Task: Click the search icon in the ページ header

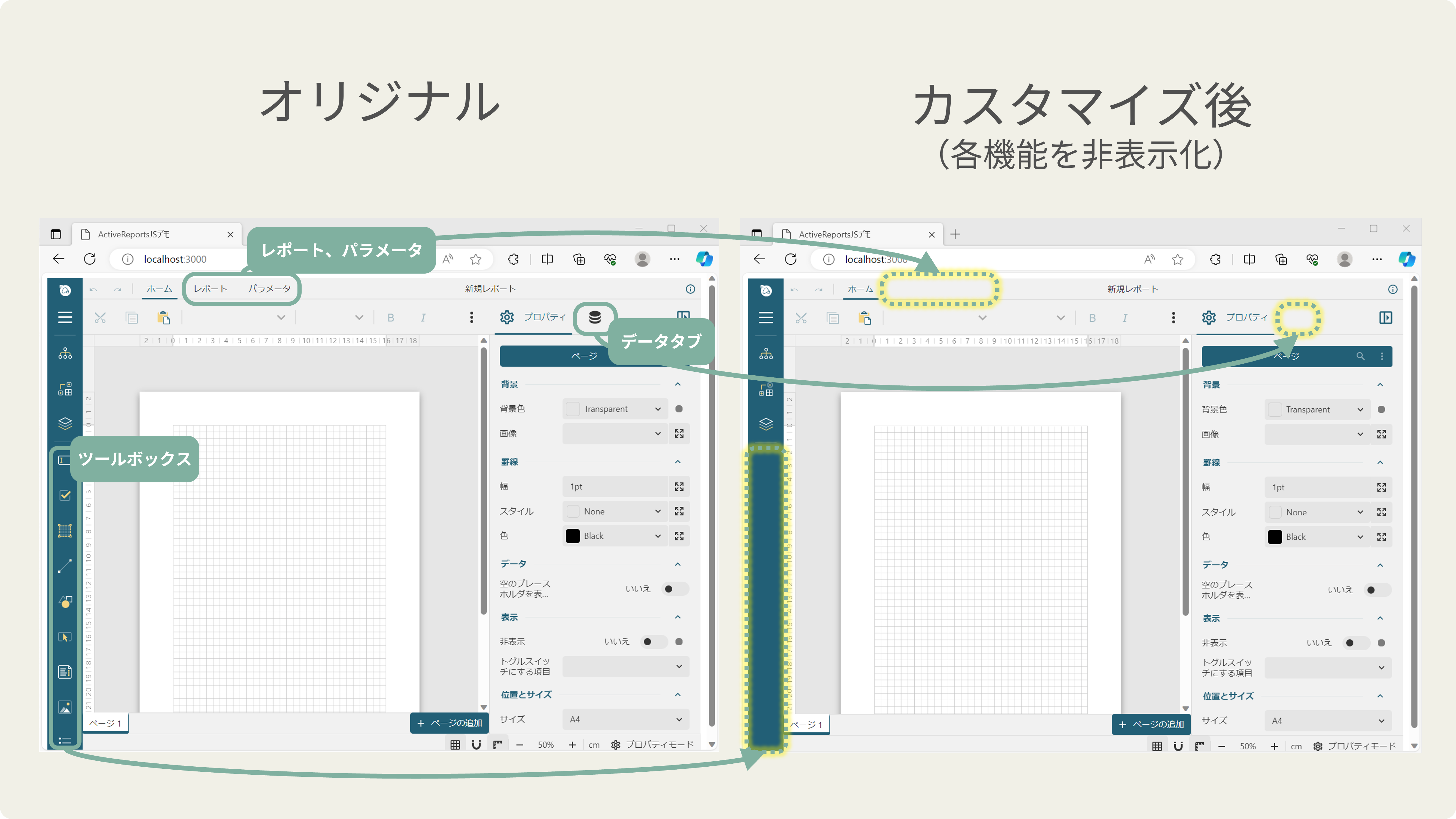Action: point(1360,356)
